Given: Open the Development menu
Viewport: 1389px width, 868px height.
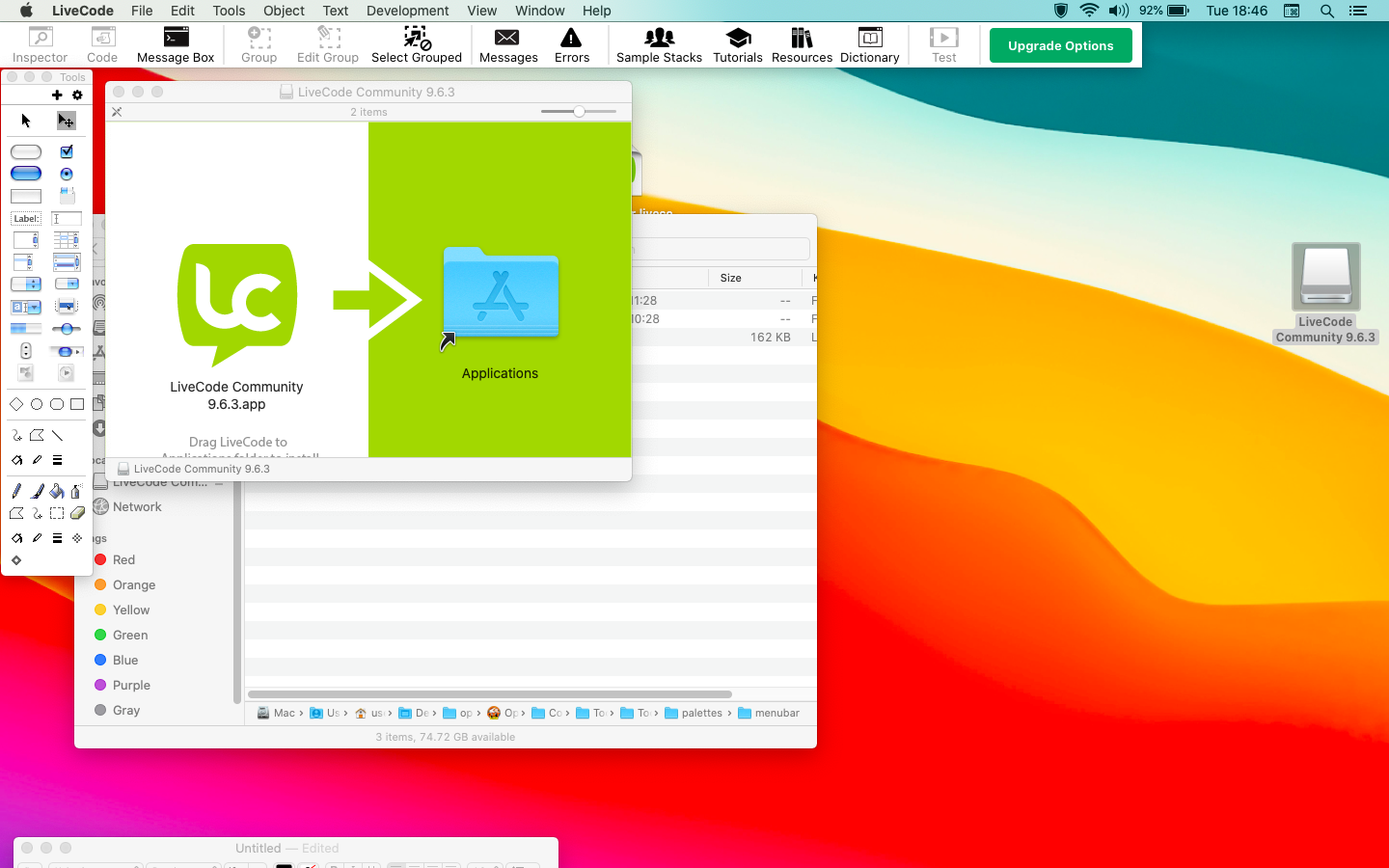Looking at the screenshot, I should (407, 11).
